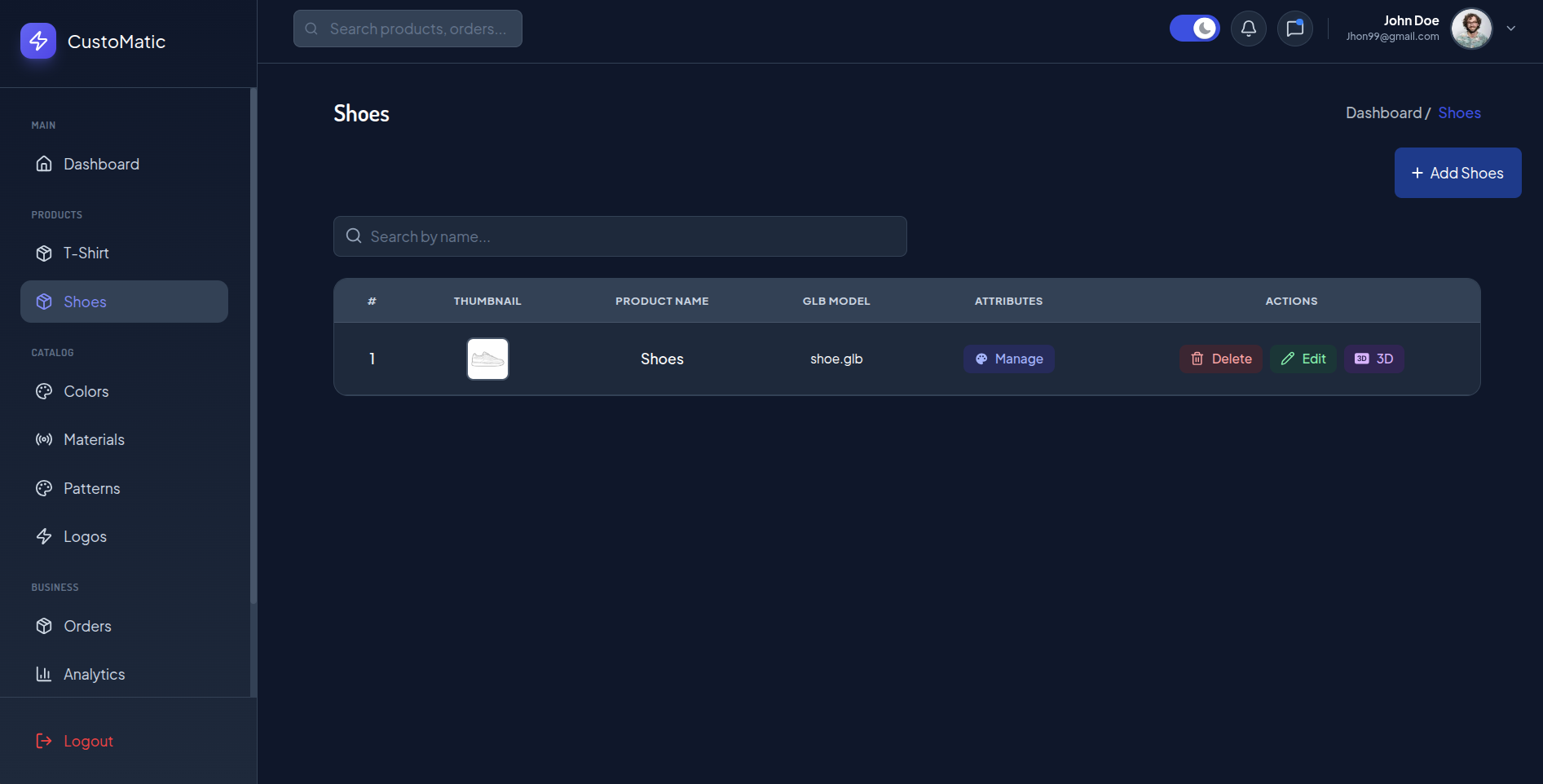This screenshot has height=784, width=1543.
Task: Open the Patterns catalog page
Action: 124,488
